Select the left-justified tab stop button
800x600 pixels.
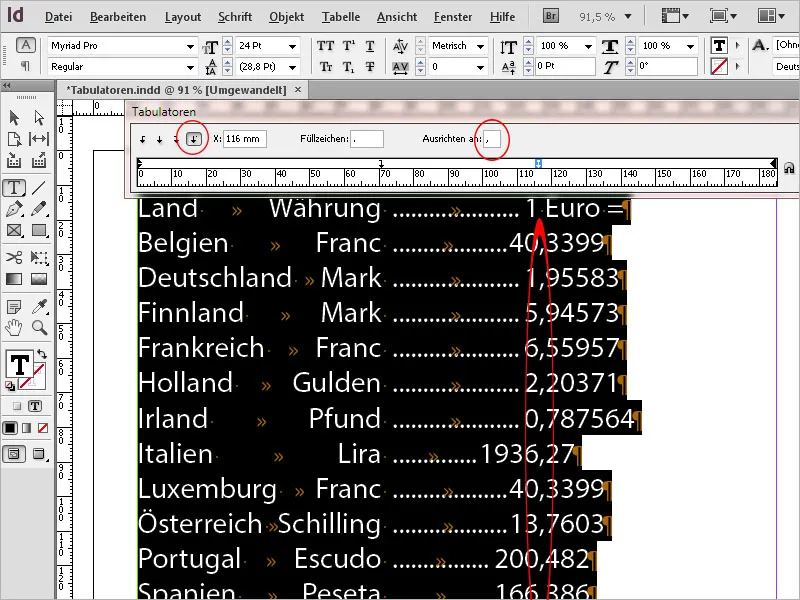143,139
